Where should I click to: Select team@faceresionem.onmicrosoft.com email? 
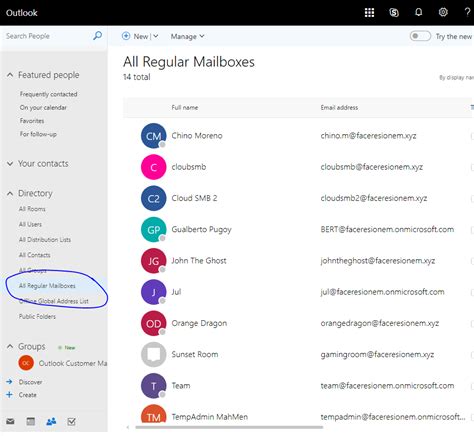tap(387, 386)
